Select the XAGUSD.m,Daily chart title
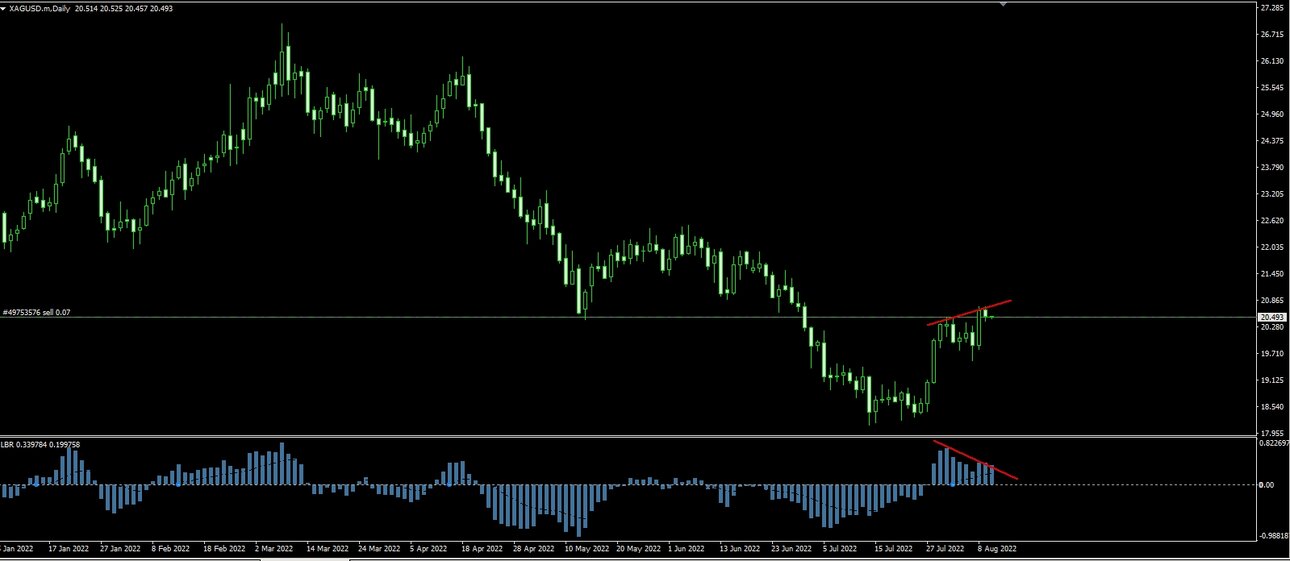 40,8
